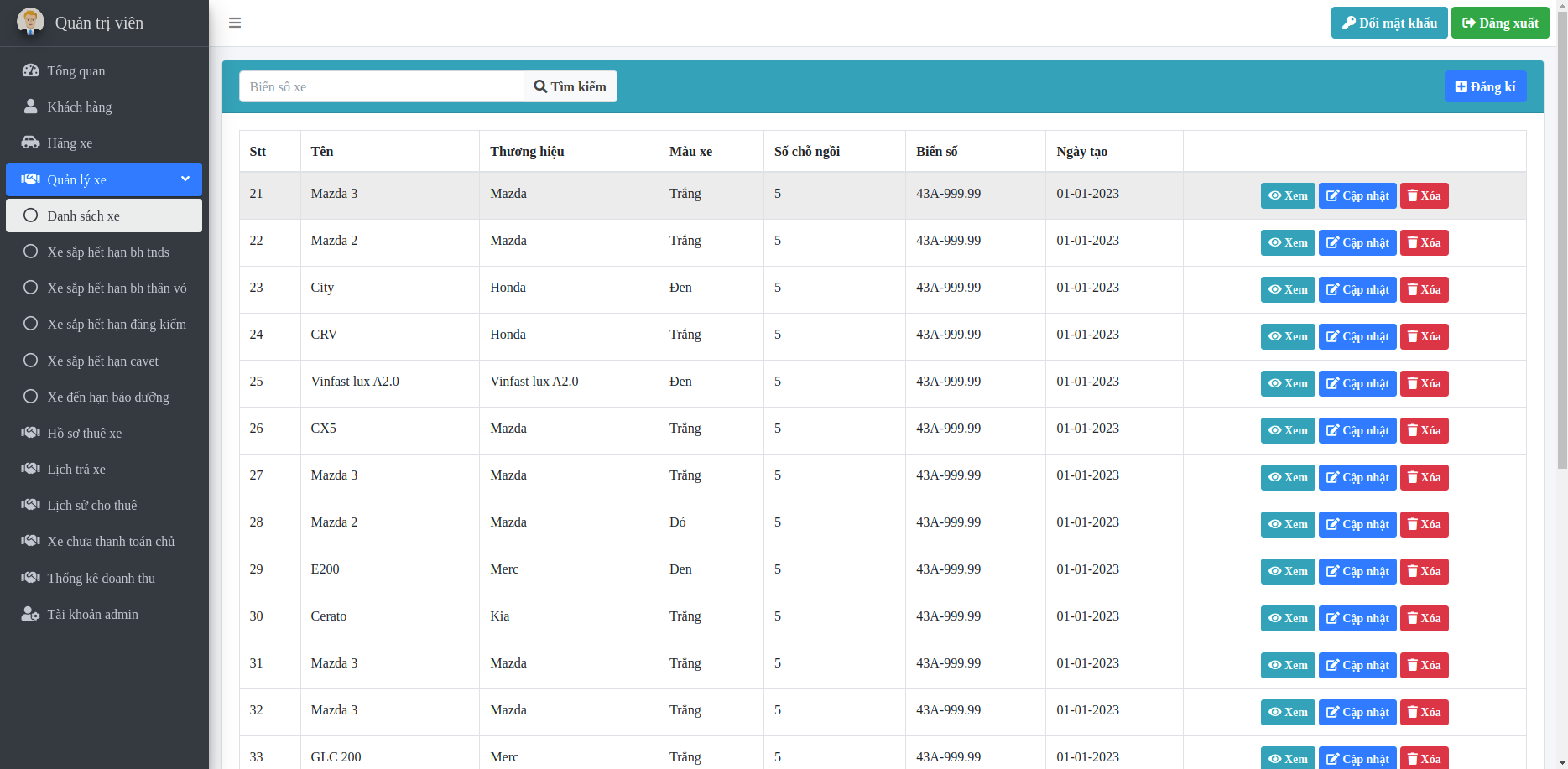
Task: Click the admin avatar icon
Action: point(30,22)
